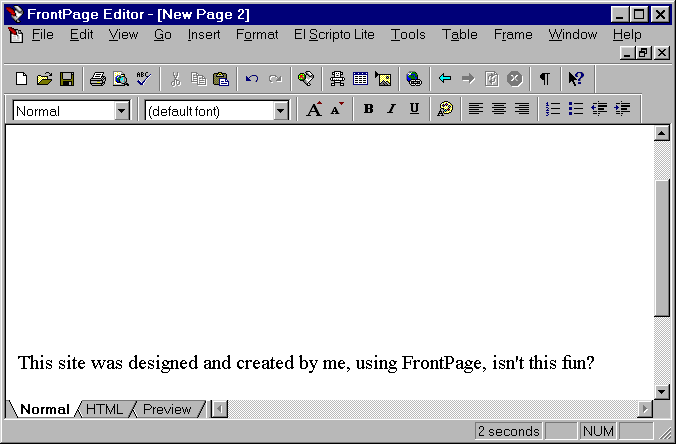Expand the Normal style dropdown arrow
The width and height of the screenshot is (676, 444).
[x=122, y=111]
